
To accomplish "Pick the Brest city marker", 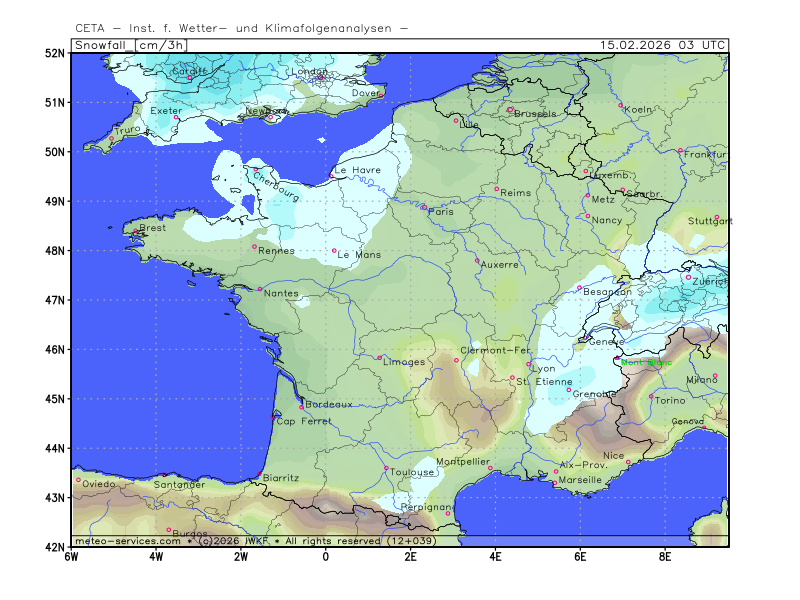I will (136, 232).
